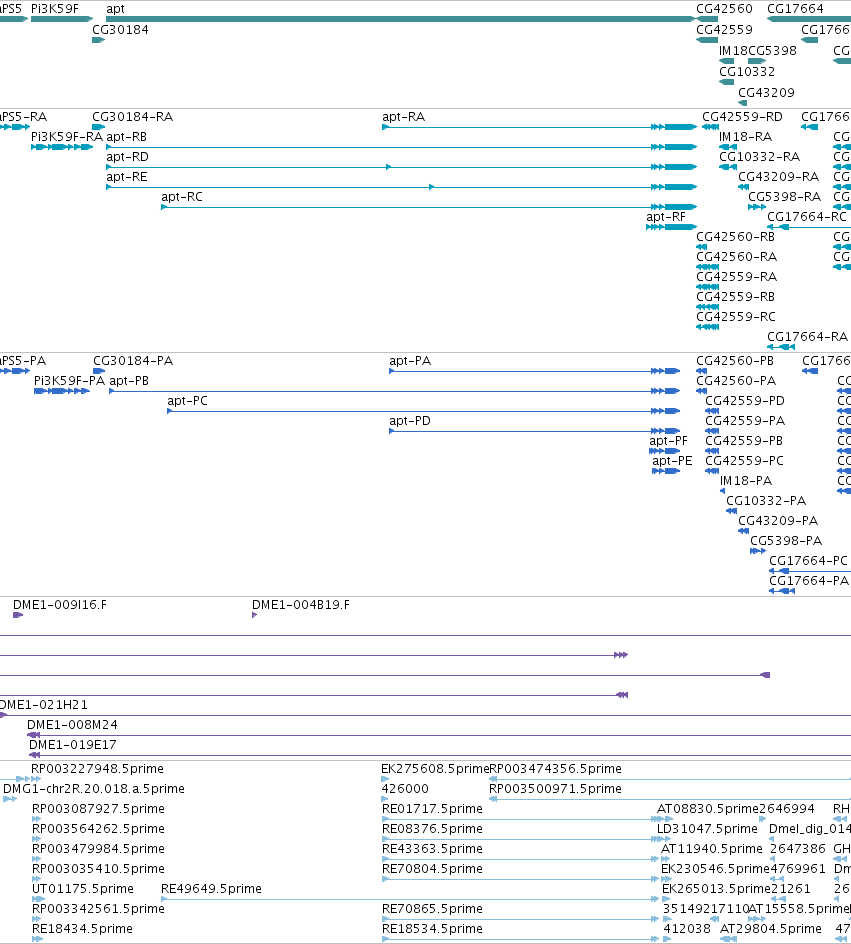Viewport: 851px width, 944px height.
Task: Click the RE01717.5prime EST label
Action: pyautogui.click(x=432, y=809)
